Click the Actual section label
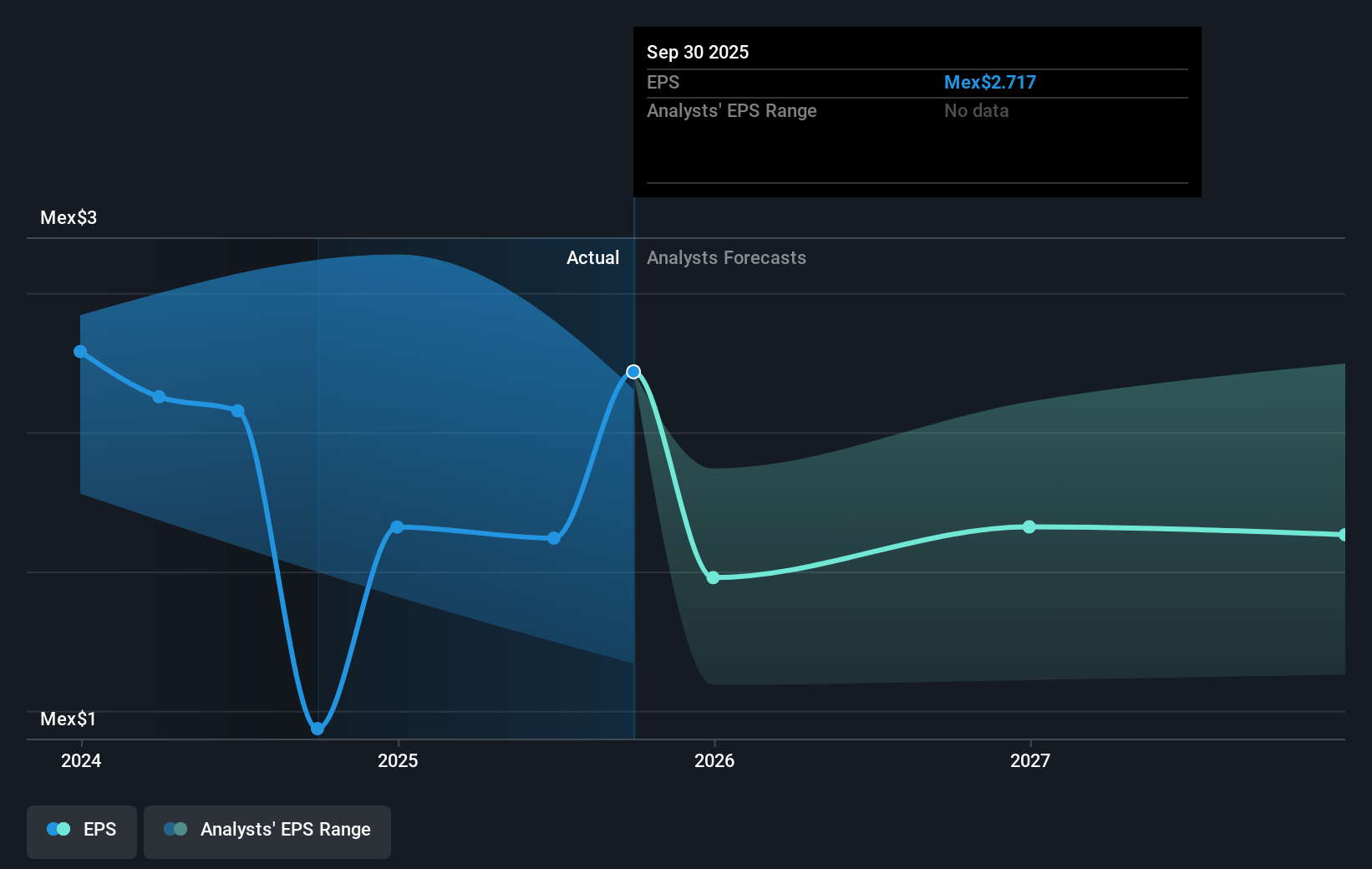This screenshot has width=1372, height=869. (592, 258)
